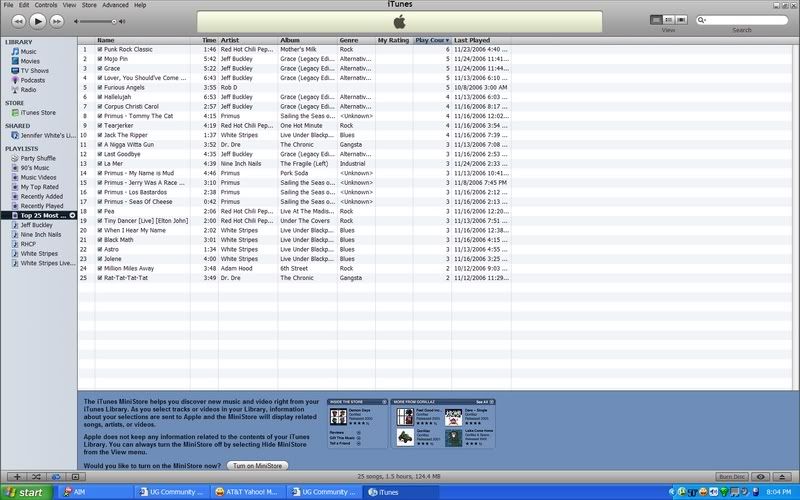Toggle repeat at the bottom bar
The height and width of the screenshot is (500, 800).
[x=56, y=477]
